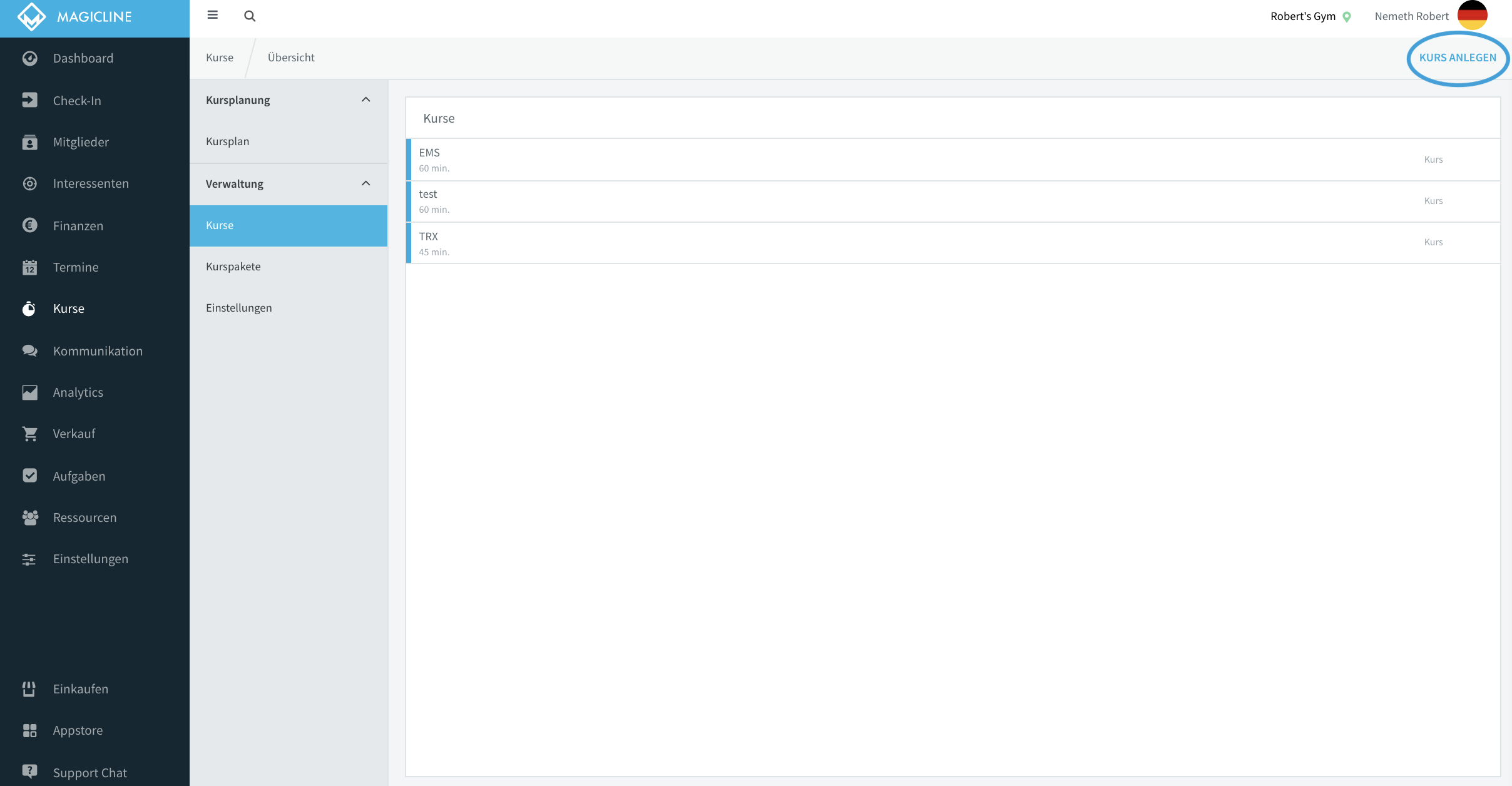The height and width of the screenshot is (786, 1512).
Task: Click the Dashboard gauge icon
Action: [x=29, y=58]
